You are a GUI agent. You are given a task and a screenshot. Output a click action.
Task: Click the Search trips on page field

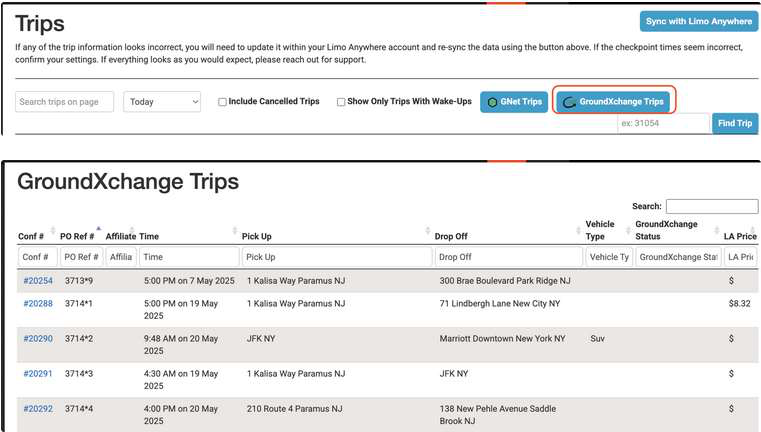pyautogui.click(x=65, y=102)
